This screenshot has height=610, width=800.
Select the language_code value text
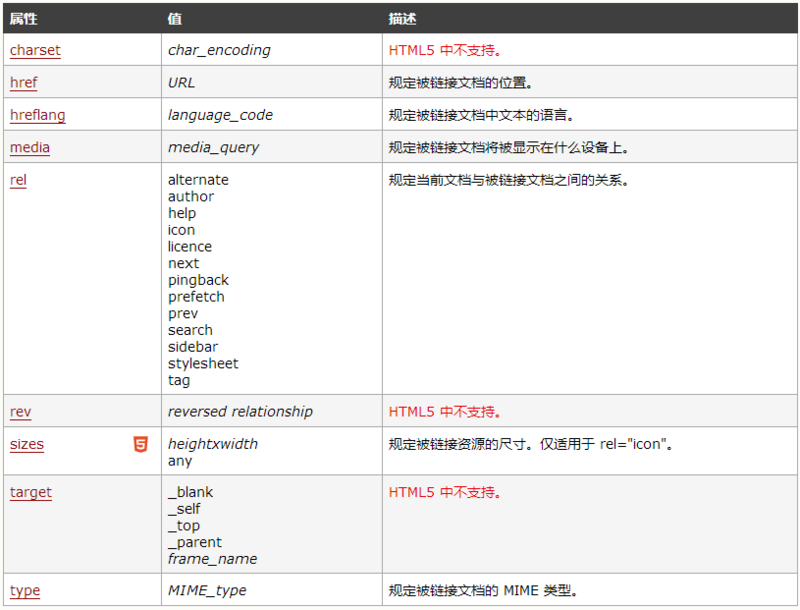220,115
